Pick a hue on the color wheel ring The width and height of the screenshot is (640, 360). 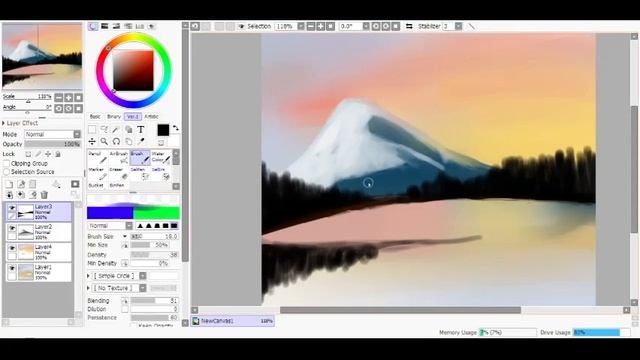pos(133,37)
